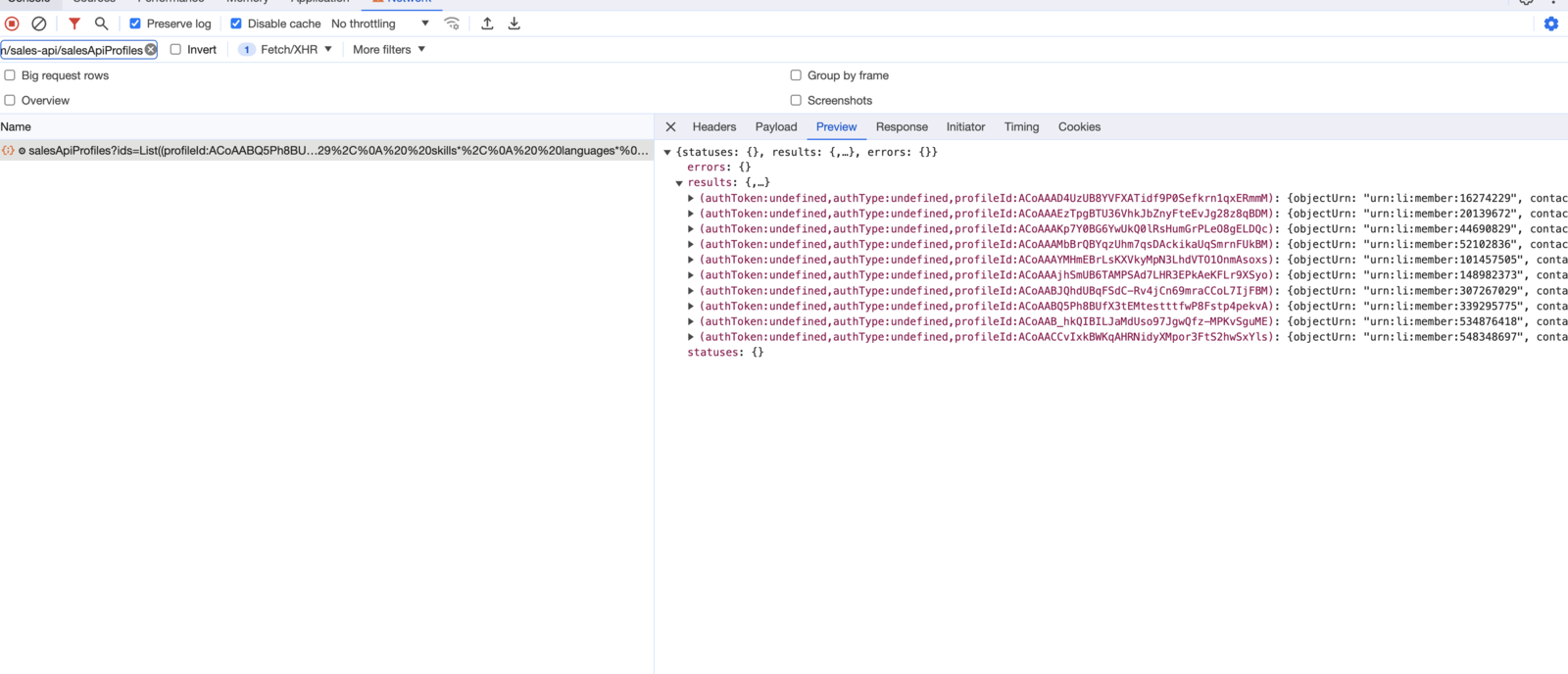The height and width of the screenshot is (674, 1568).
Task: Switch to the Headers tab
Action: (714, 127)
